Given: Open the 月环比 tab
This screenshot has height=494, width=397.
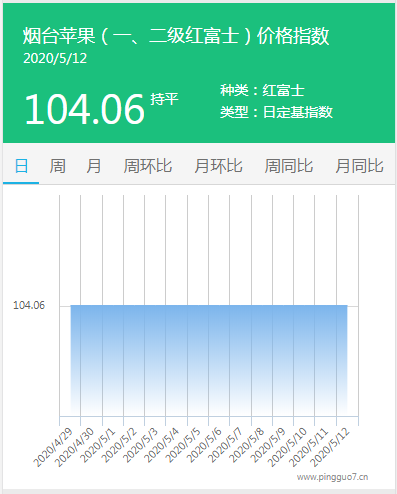Looking at the screenshot, I should point(218,166).
